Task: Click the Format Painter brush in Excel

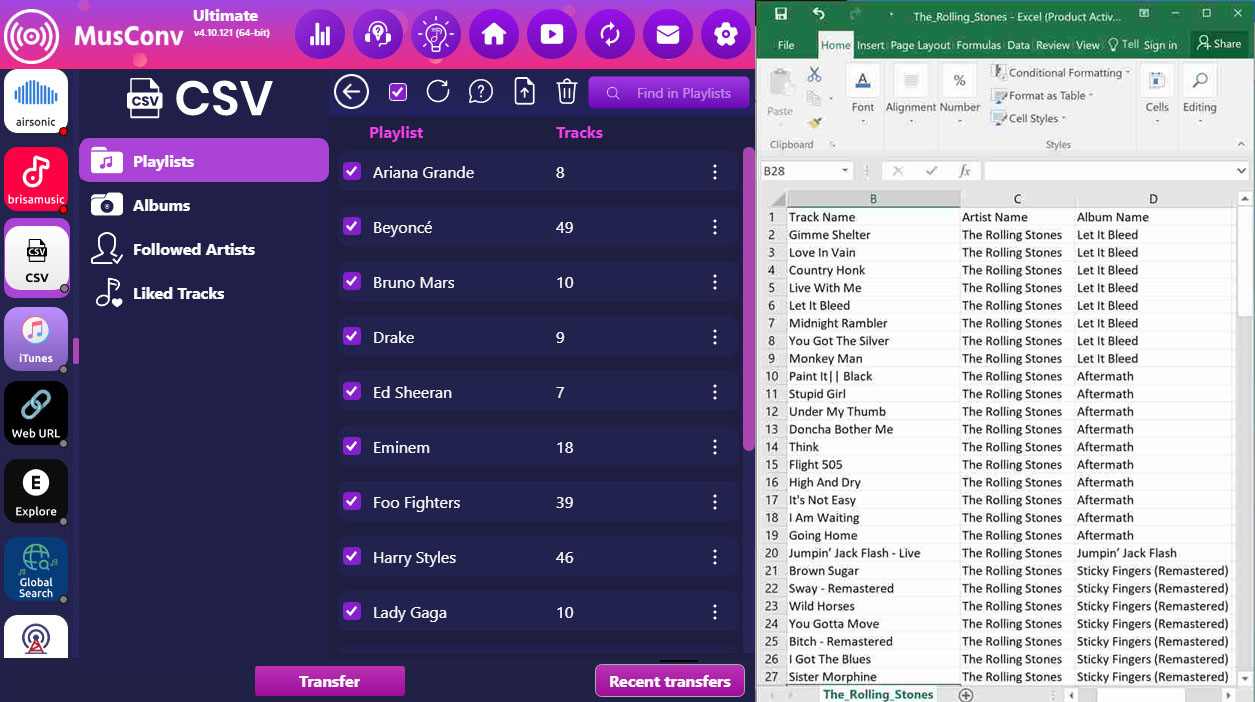Action: click(814, 122)
